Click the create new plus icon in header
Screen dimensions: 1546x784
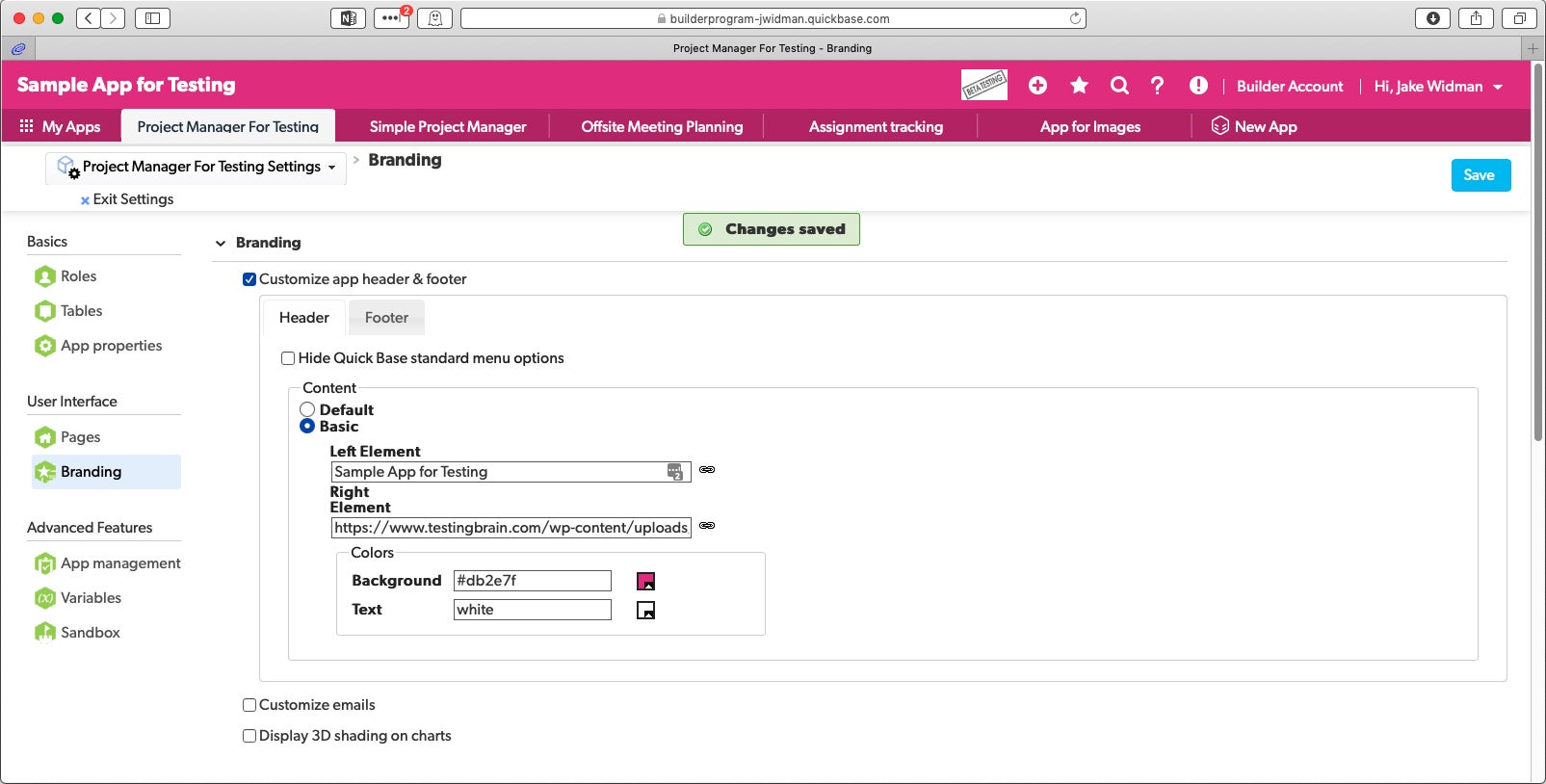click(x=1037, y=86)
